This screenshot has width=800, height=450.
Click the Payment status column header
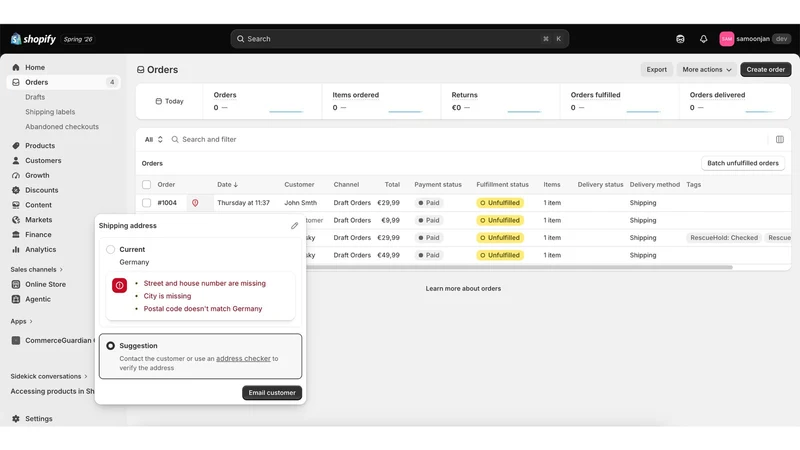pyautogui.click(x=438, y=184)
